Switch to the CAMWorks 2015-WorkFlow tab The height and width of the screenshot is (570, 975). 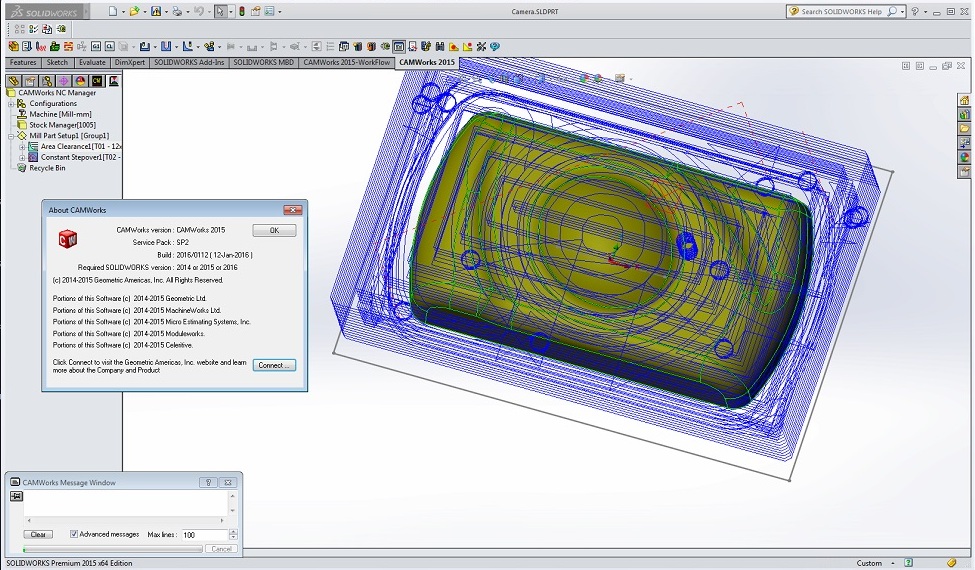[x=346, y=62]
